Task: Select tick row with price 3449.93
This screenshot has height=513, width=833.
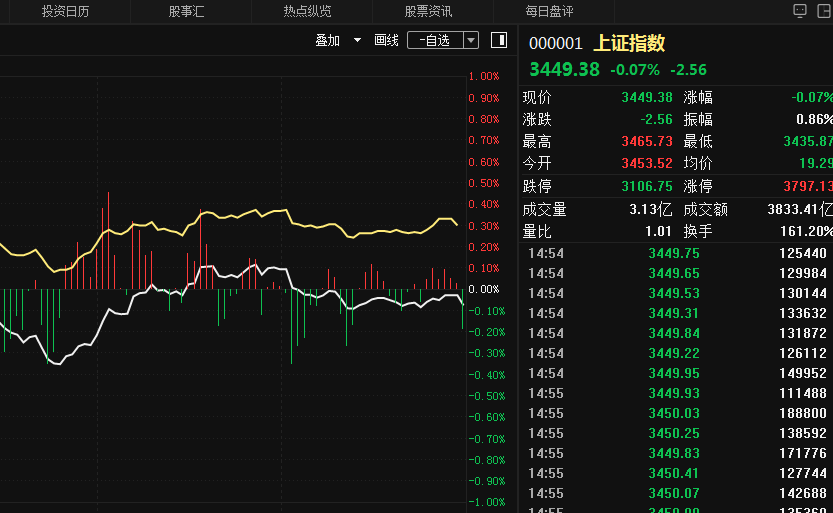Action: [677, 393]
